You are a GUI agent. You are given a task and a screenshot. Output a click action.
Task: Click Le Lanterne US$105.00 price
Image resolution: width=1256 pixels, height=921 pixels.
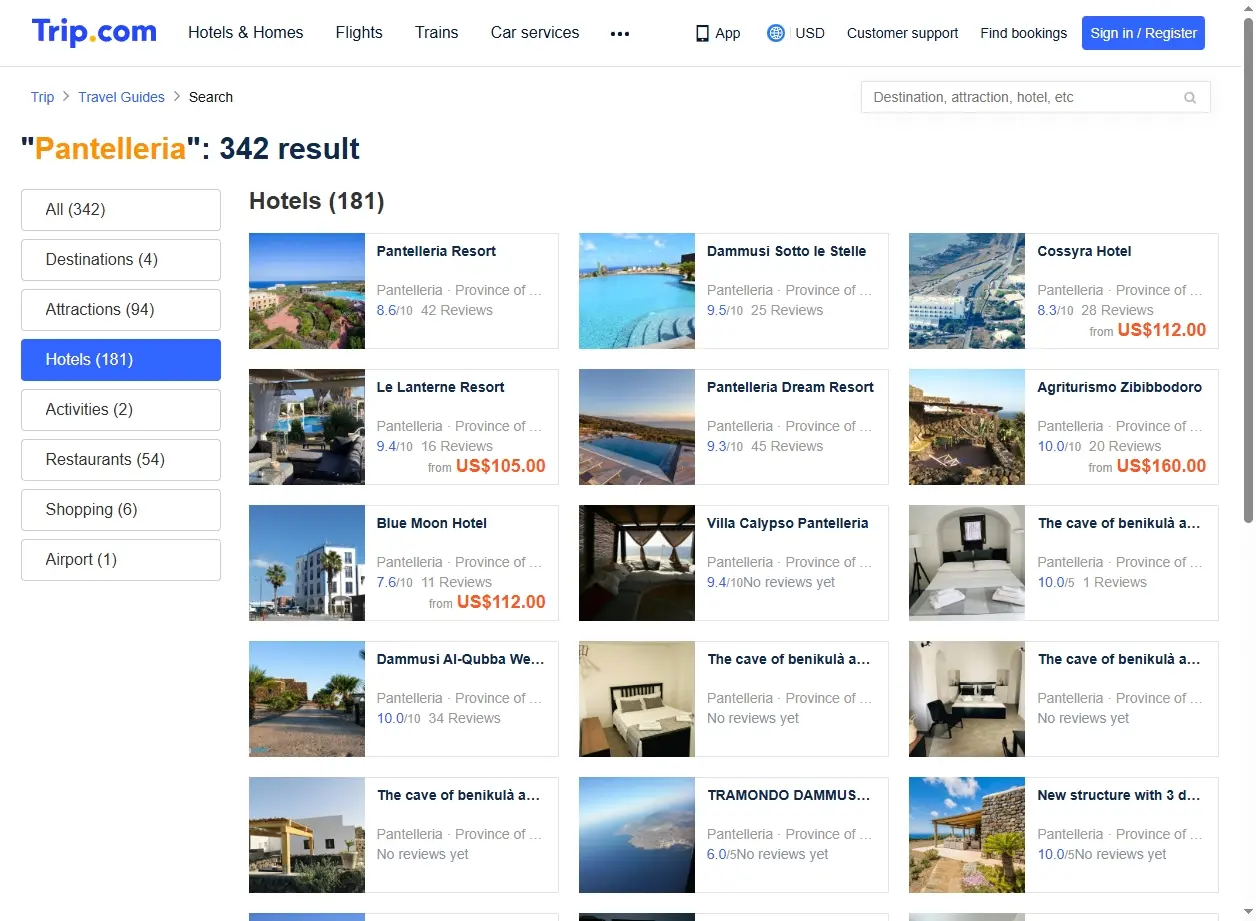501,466
